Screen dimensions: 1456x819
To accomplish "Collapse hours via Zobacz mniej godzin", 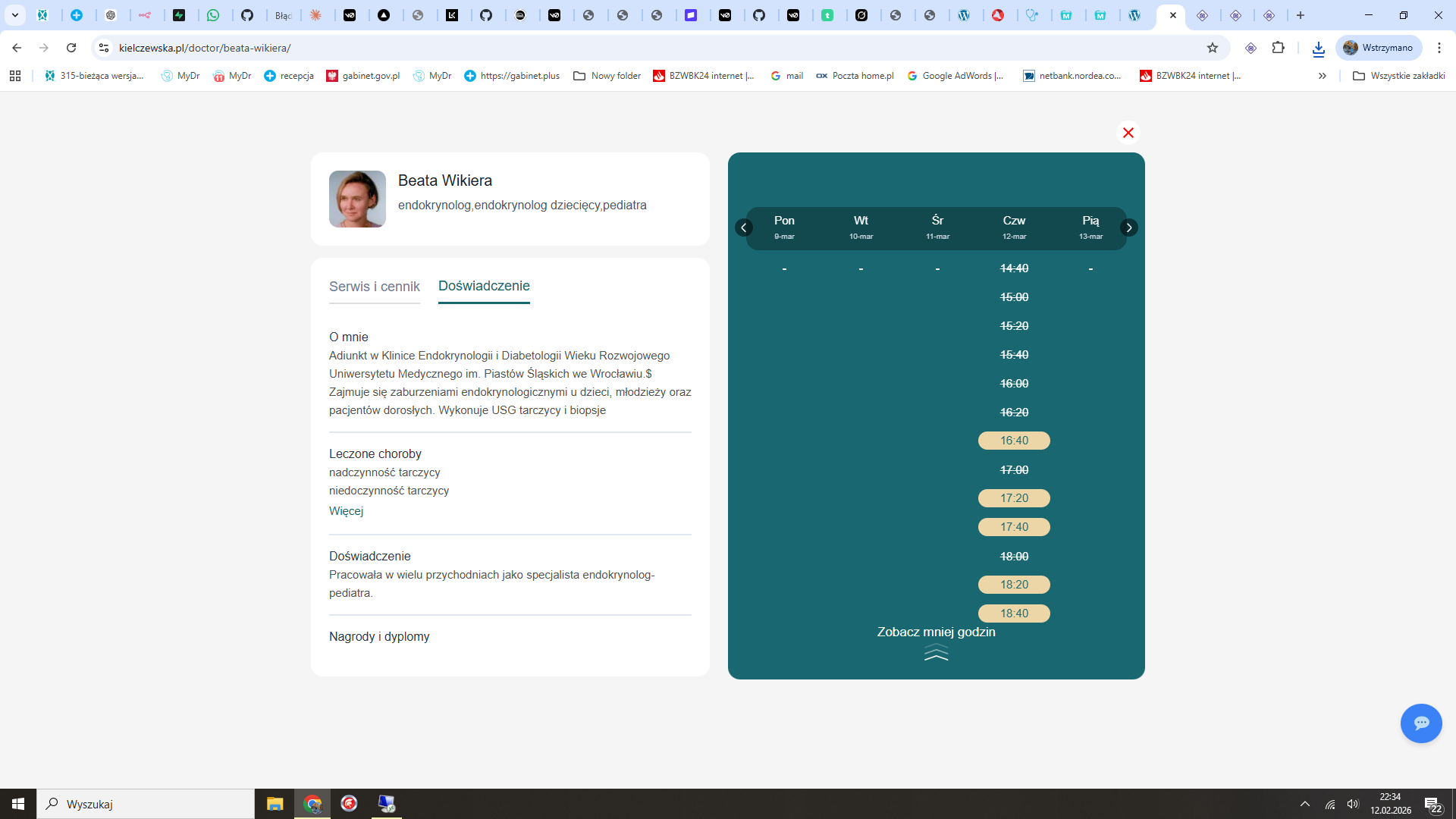I will tap(936, 632).
